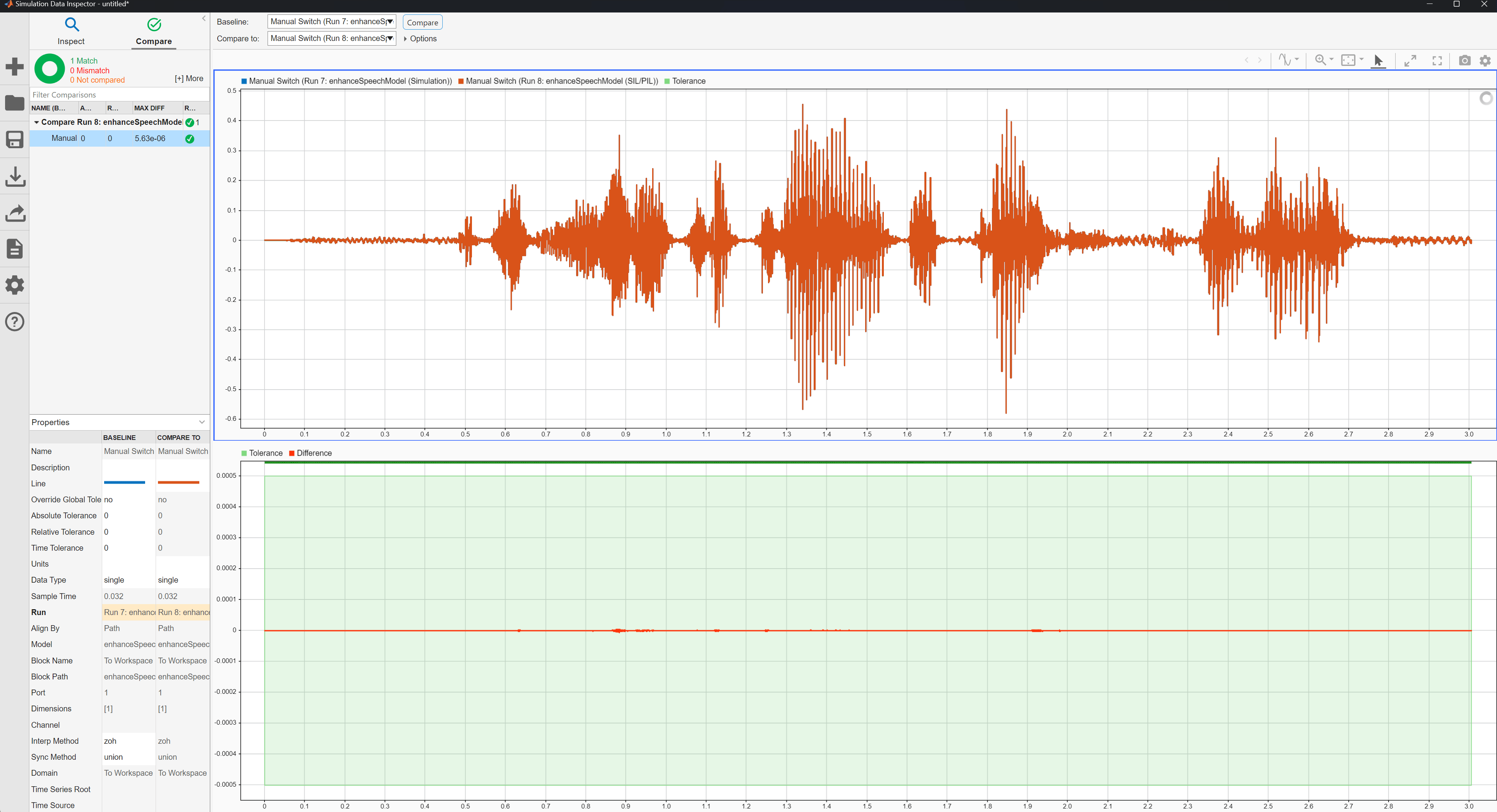Click the export share arrow sidebar icon
Screen dimensions: 1497x812
click(x=14, y=213)
